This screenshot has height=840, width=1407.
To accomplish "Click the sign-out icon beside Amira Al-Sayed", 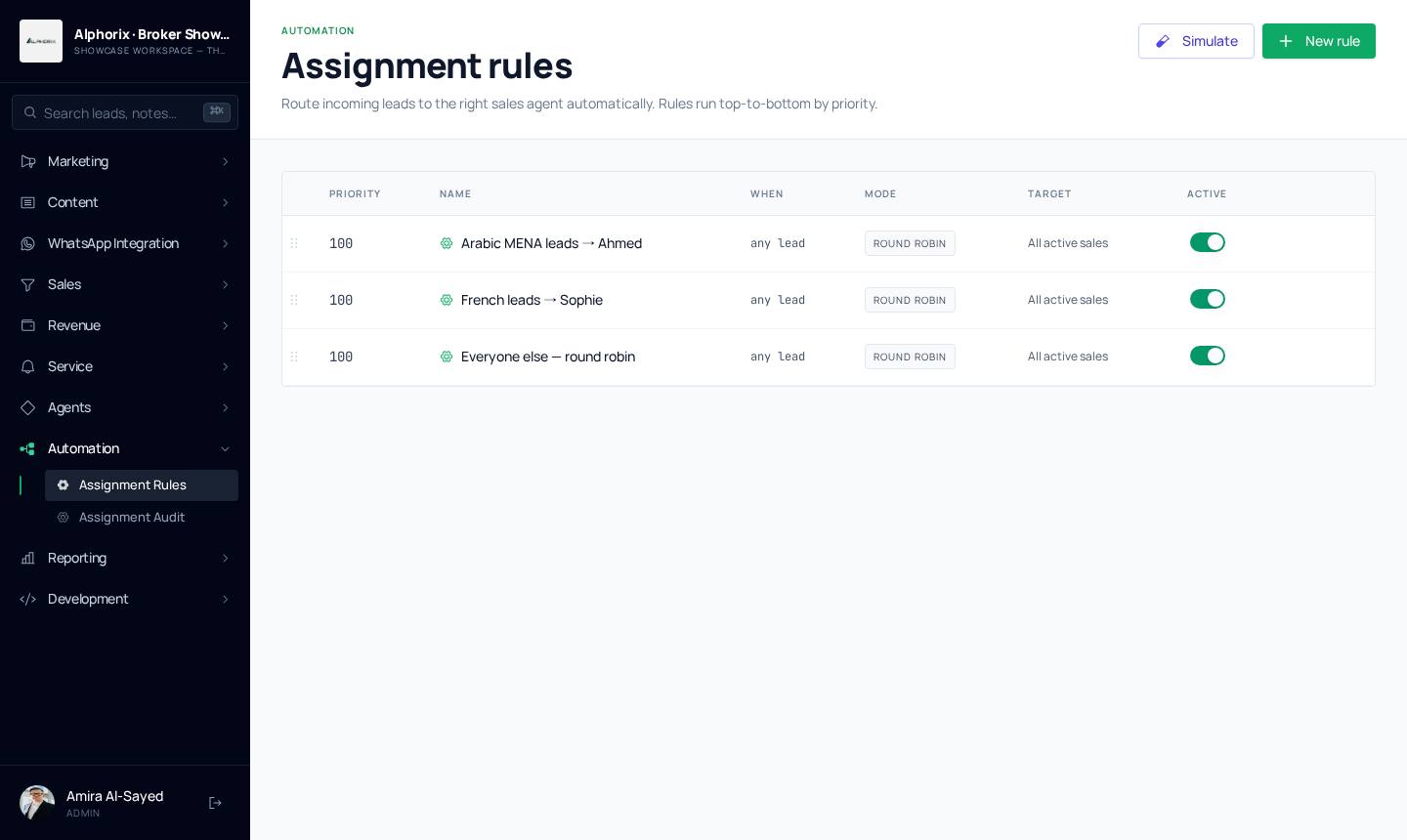I will [215, 803].
